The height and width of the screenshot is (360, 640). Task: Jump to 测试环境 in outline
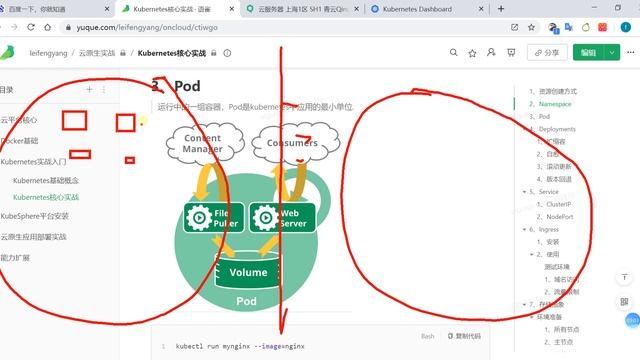557,267
